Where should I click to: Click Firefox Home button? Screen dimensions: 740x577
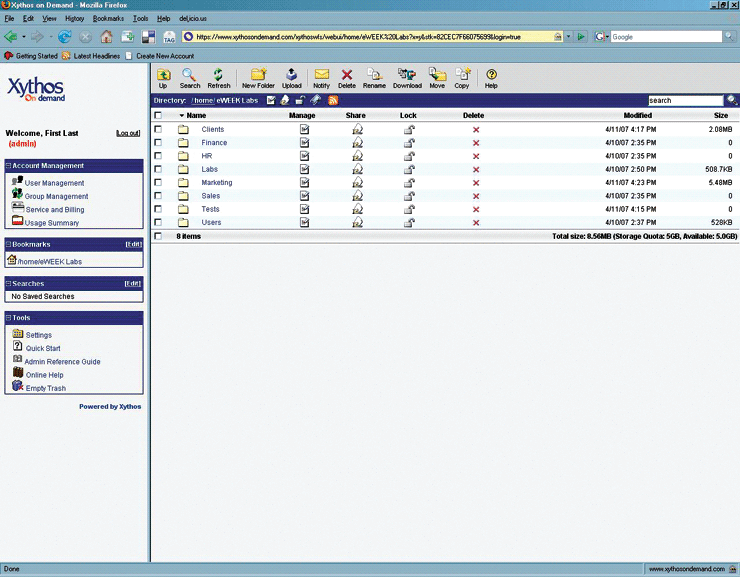point(107,36)
